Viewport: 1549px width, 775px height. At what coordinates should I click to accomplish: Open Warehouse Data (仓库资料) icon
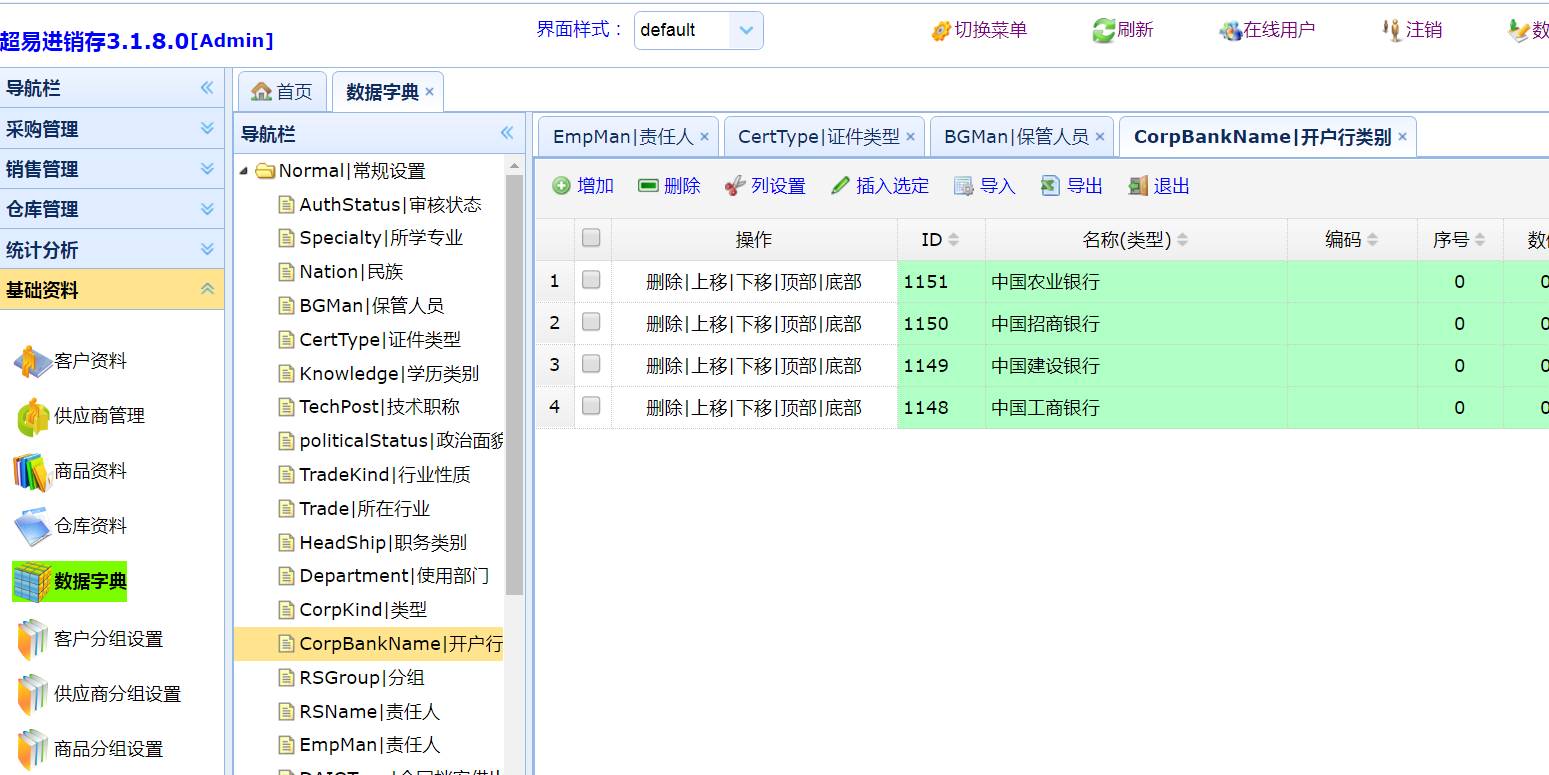pyautogui.click(x=33, y=527)
